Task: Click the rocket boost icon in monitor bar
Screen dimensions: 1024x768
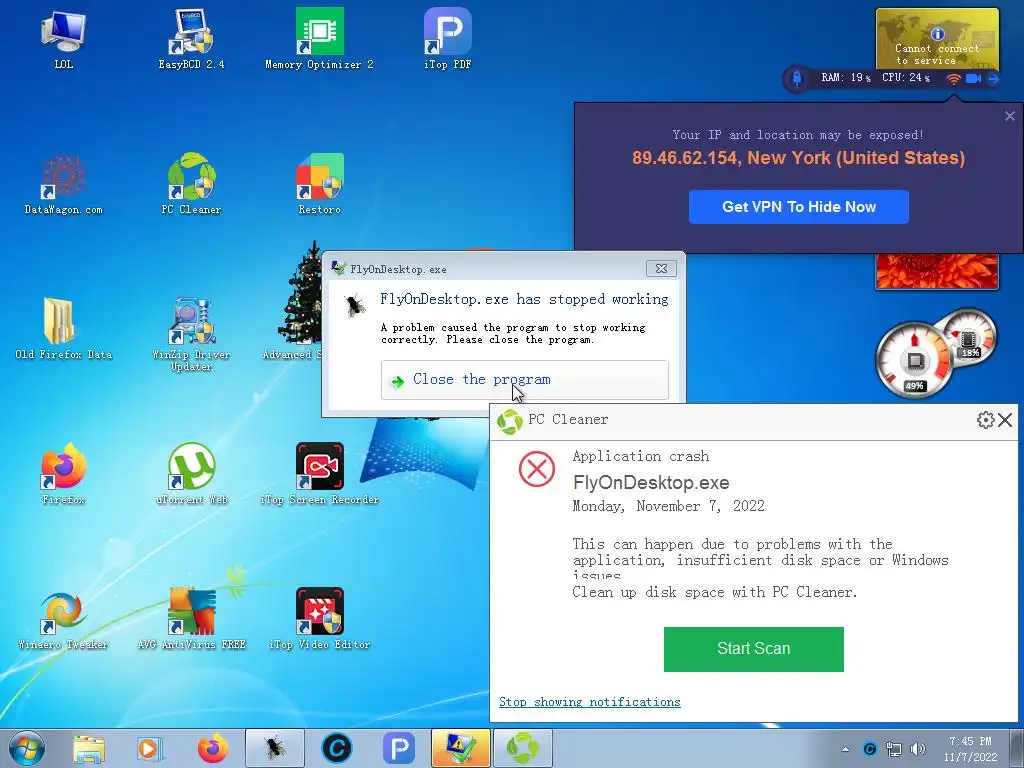Action: pyautogui.click(x=796, y=78)
